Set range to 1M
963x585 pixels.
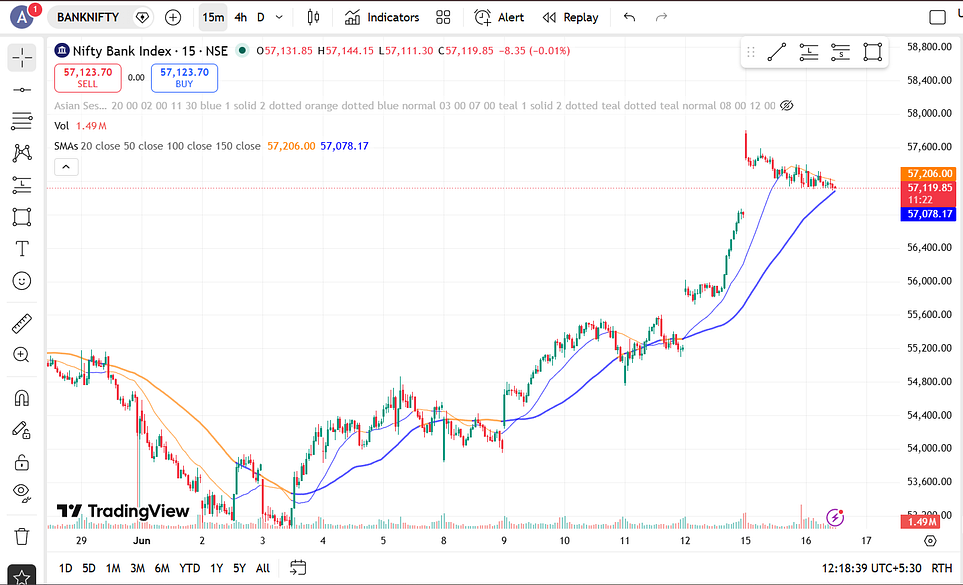click(113, 568)
